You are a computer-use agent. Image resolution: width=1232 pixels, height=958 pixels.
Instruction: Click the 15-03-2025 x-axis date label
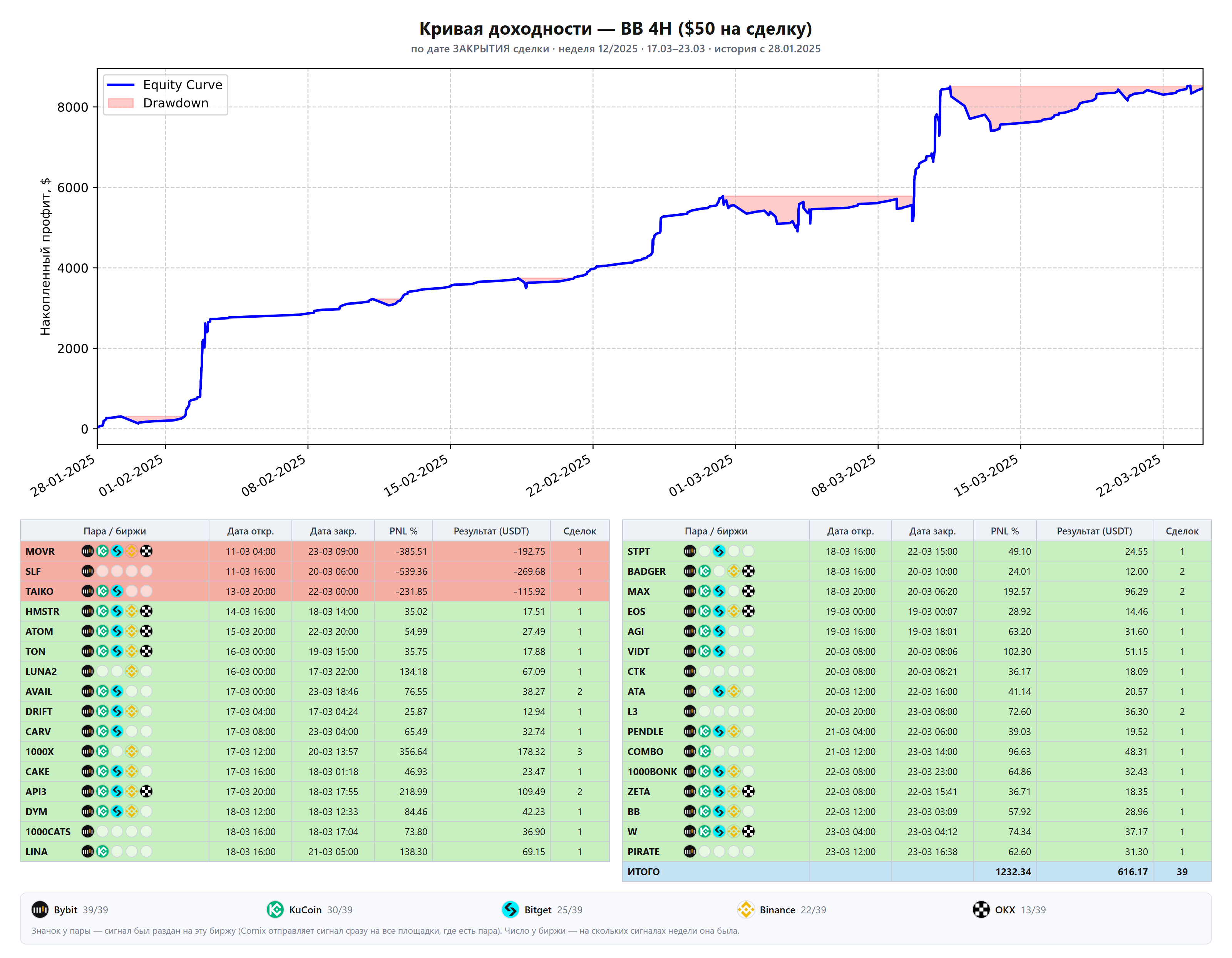coord(986,476)
